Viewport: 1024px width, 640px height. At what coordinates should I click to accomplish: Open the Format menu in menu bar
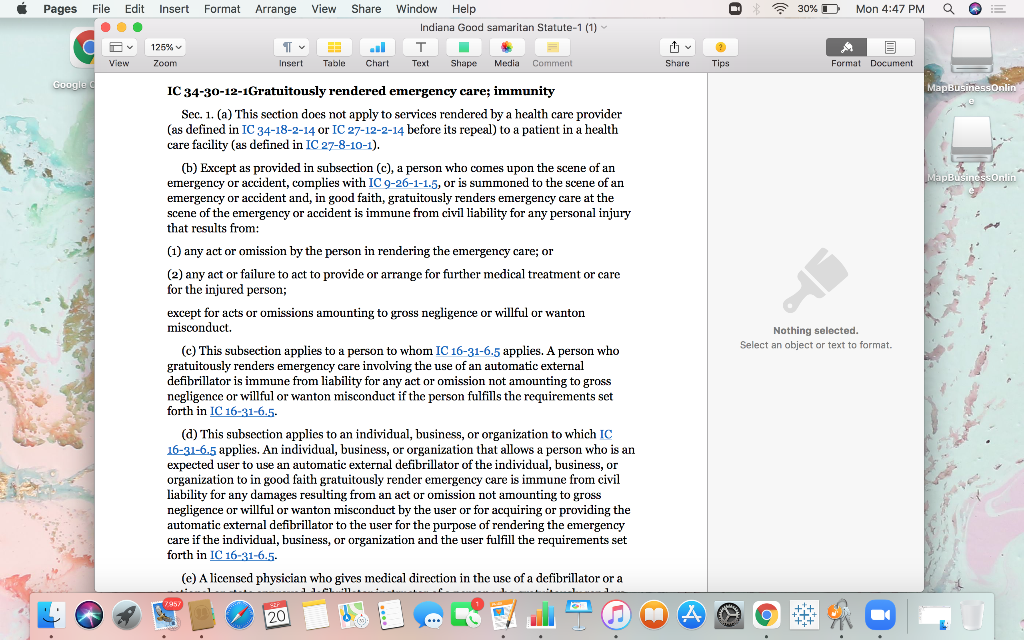pyautogui.click(x=222, y=8)
